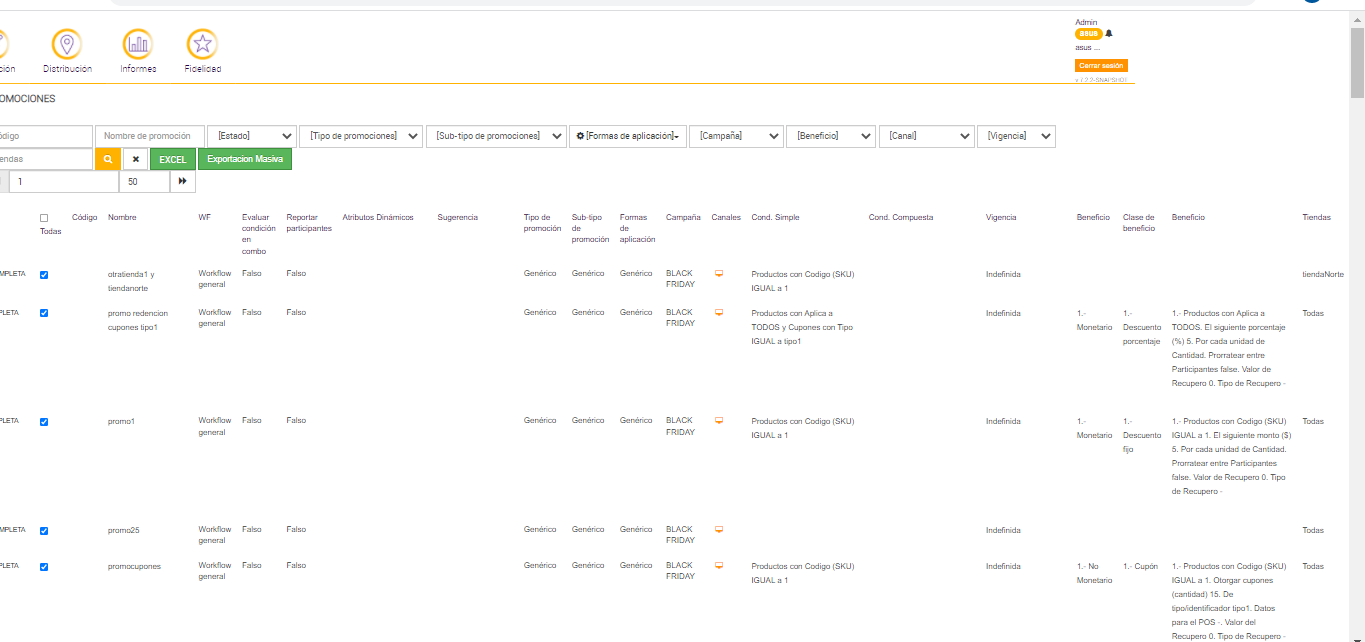The height and width of the screenshot is (642, 1365).
Task: Expand the Vigencia filter dropdown
Action: coord(1016,136)
